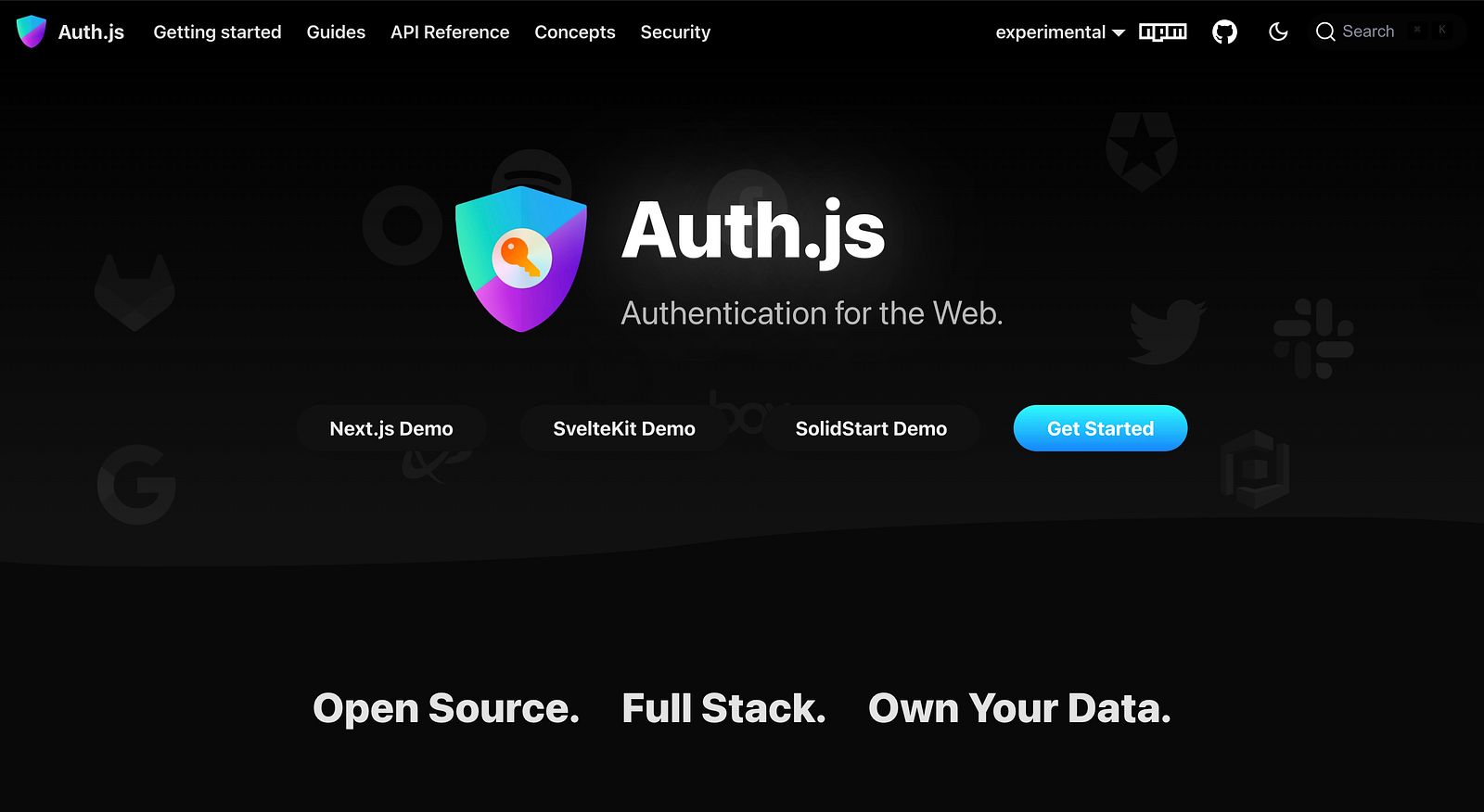Click the large Auth.js hero heading
Screen dimensions: 1484x812
pyautogui.click(x=753, y=232)
